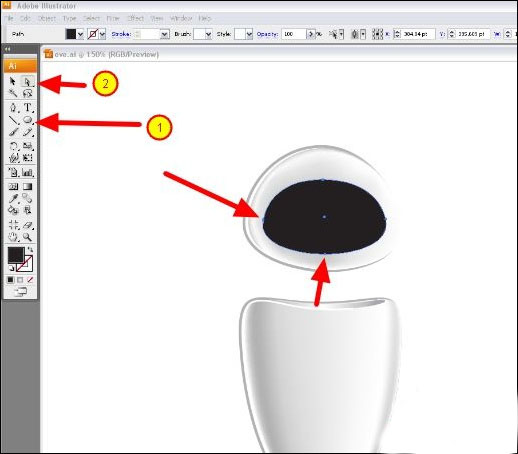The height and width of the screenshot is (454, 518).
Task: Open fill color dropdown in control bar
Action: coord(80,34)
